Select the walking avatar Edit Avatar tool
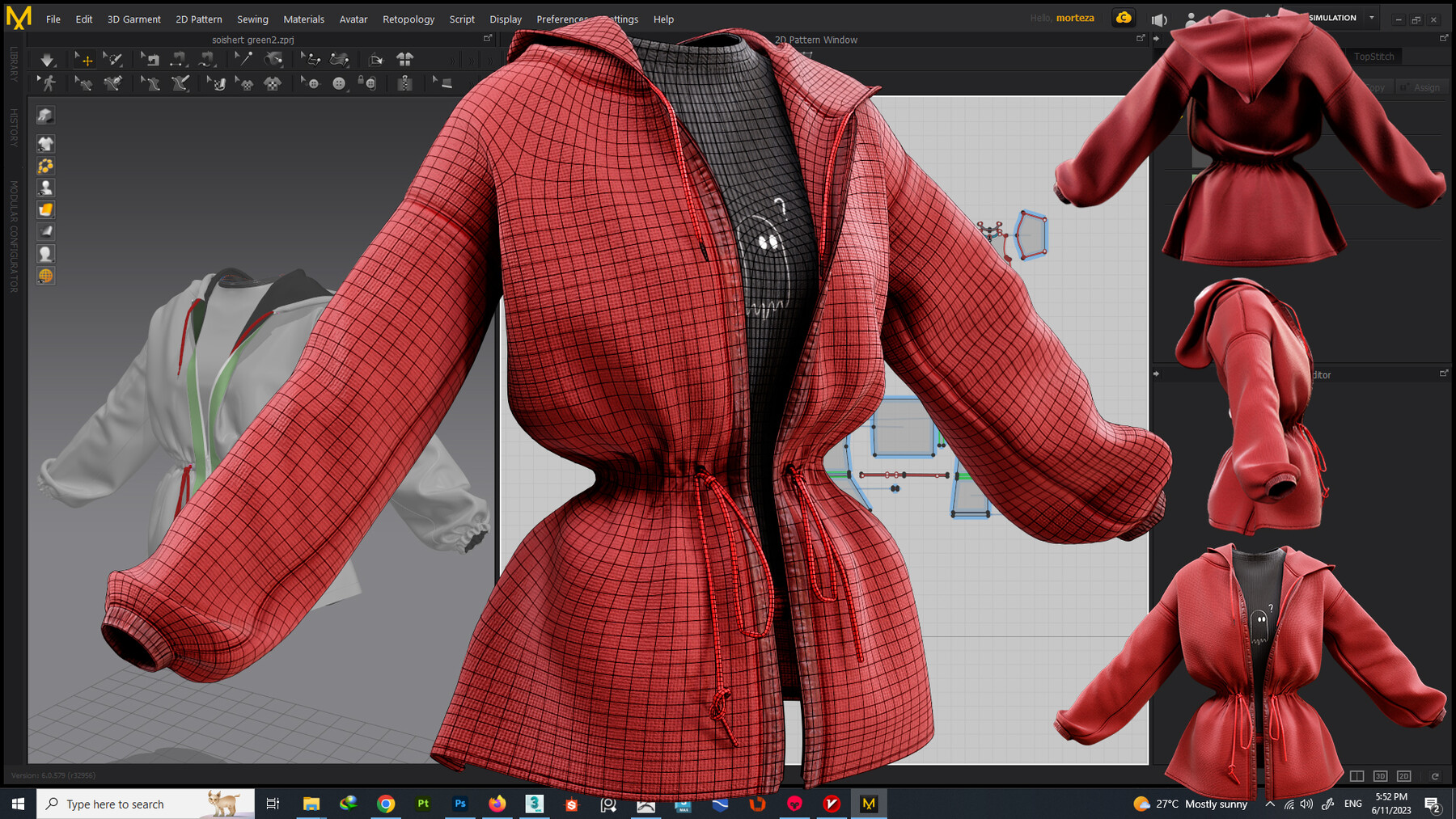Viewport: 1456px width, 819px height. coord(48,83)
